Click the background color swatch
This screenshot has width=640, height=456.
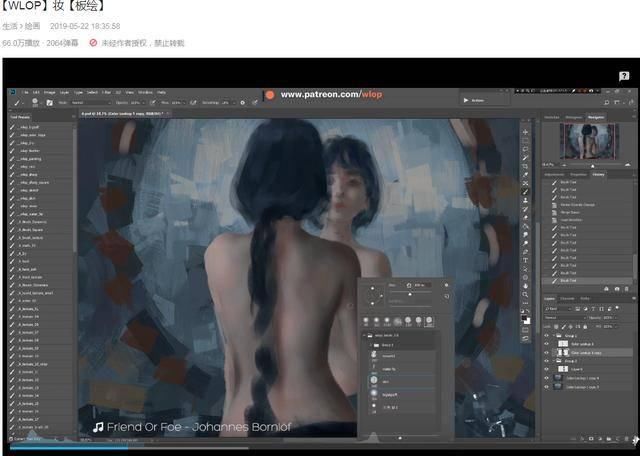click(527, 321)
